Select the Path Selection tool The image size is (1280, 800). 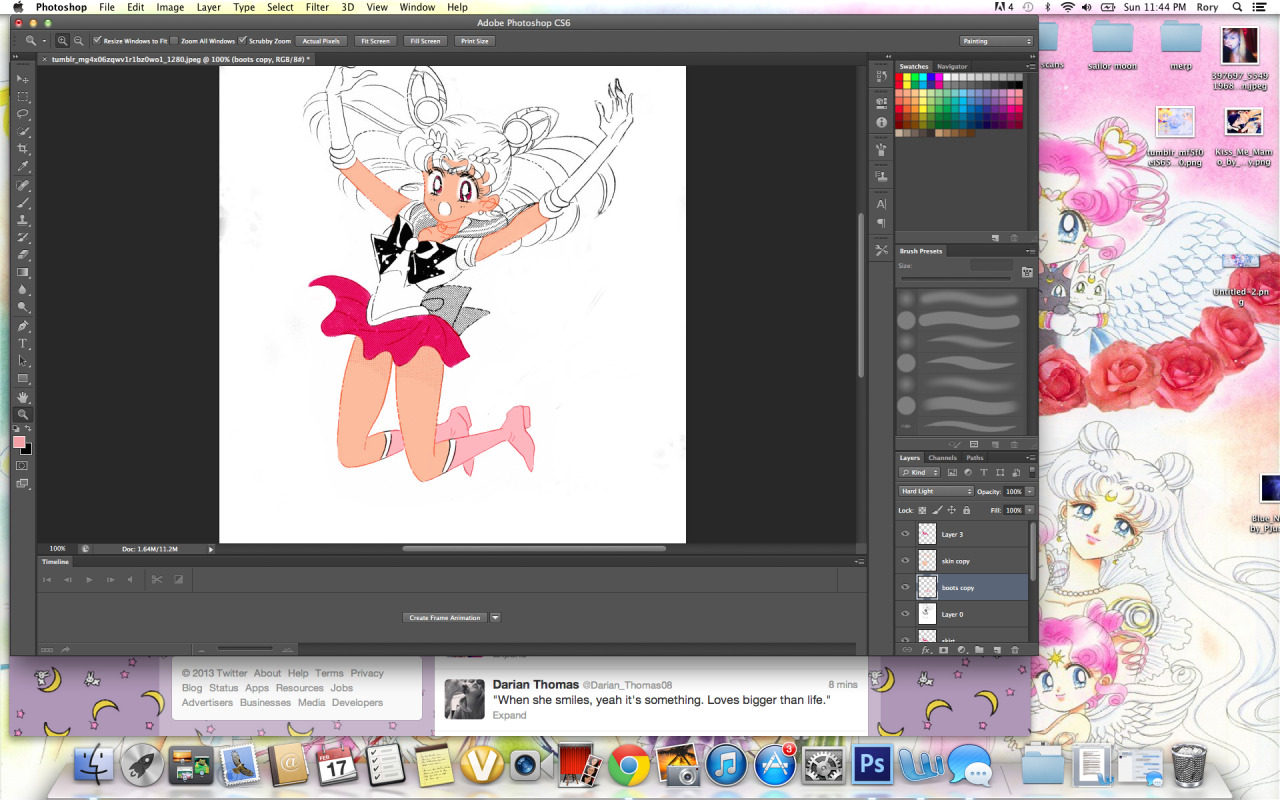[x=23, y=361]
